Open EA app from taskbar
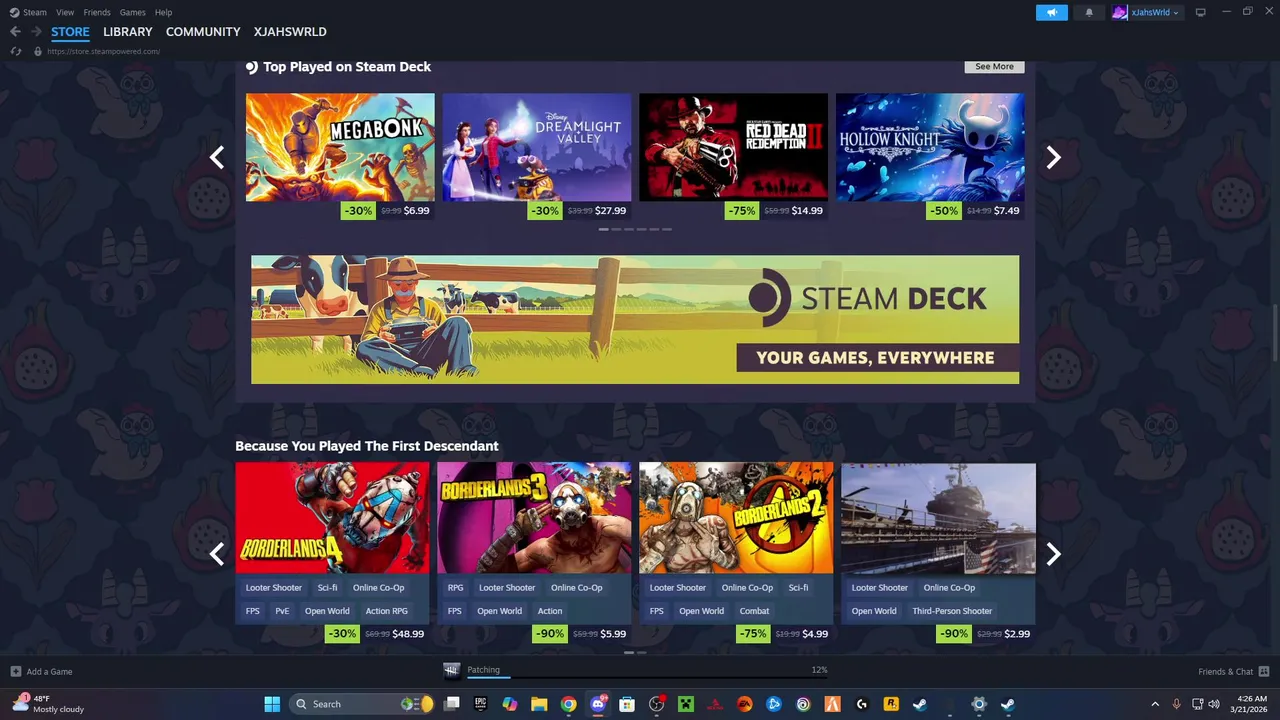The height and width of the screenshot is (720, 1280). [x=744, y=704]
